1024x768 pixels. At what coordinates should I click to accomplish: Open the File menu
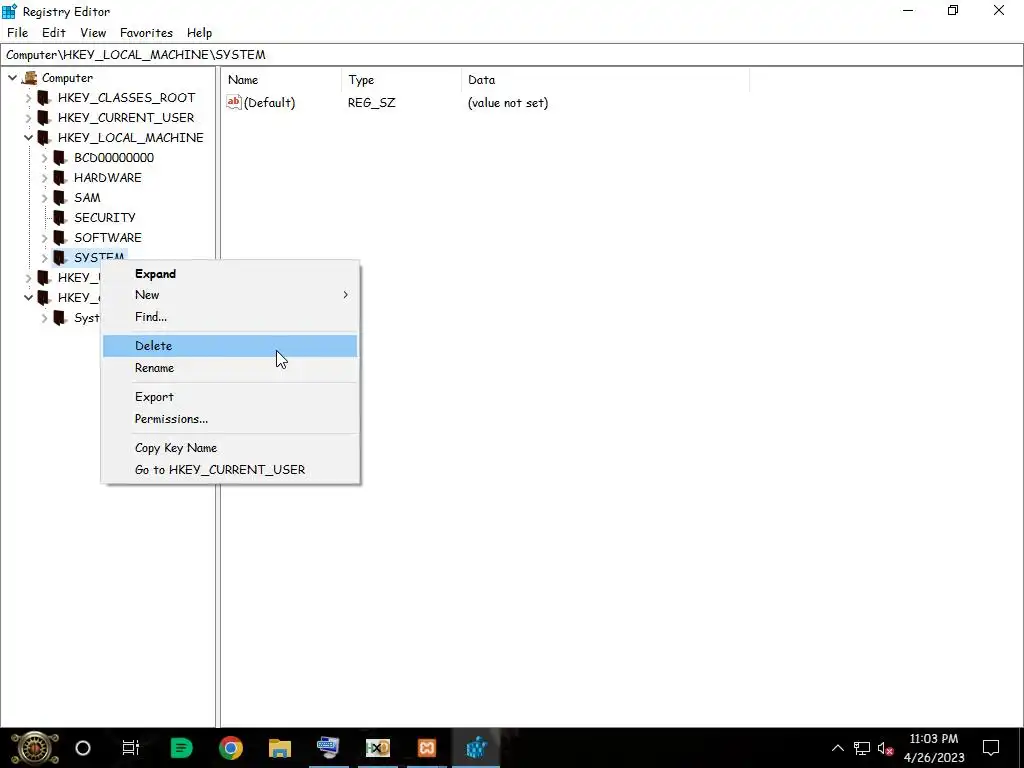tap(18, 33)
